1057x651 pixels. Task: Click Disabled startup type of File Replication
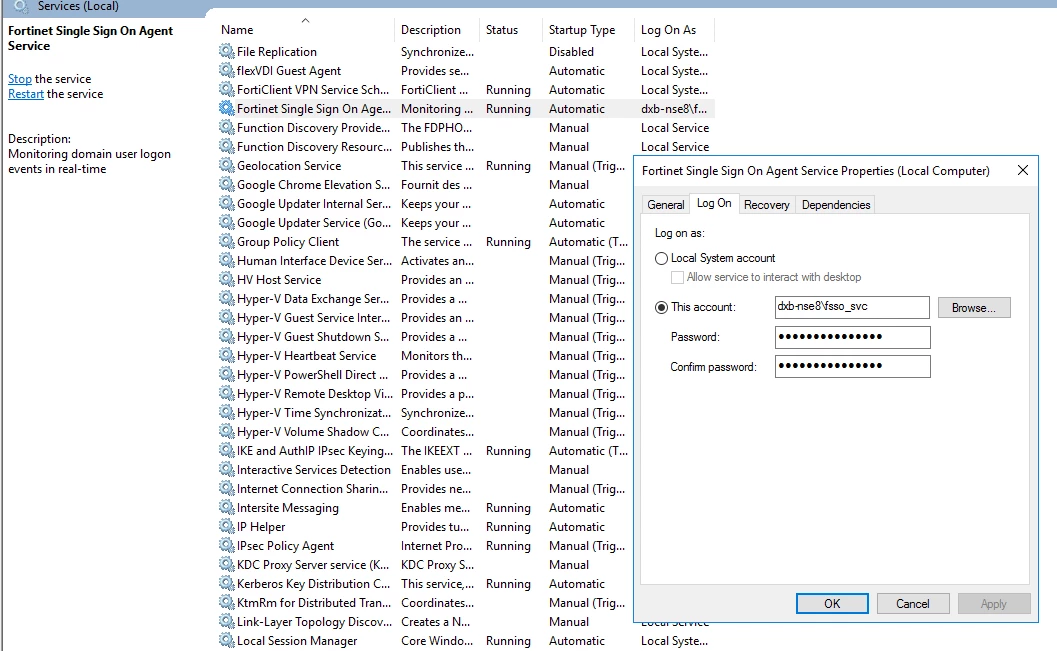(x=571, y=51)
